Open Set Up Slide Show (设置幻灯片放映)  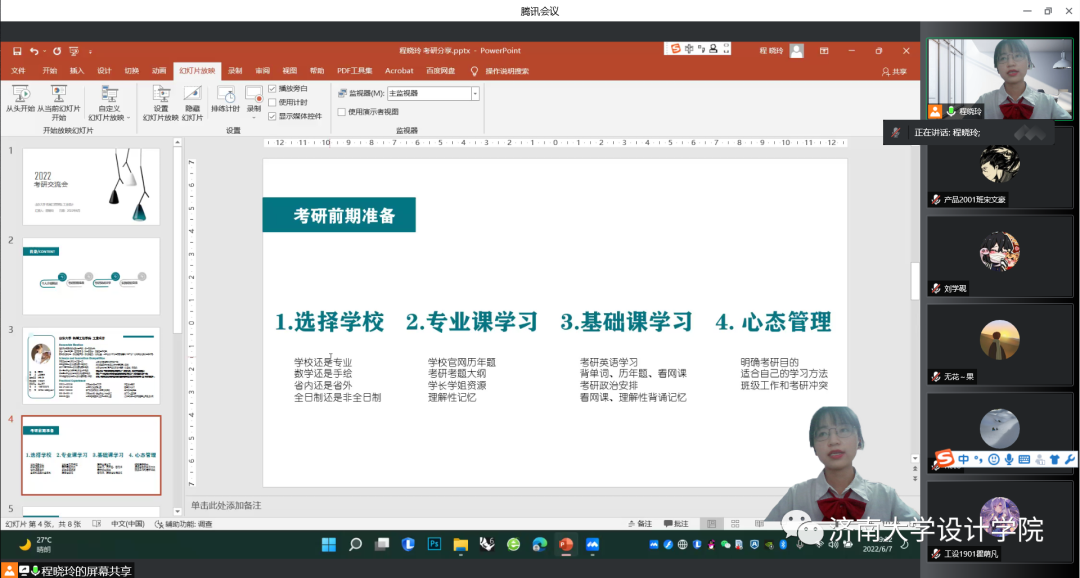click(x=161, y=93)
